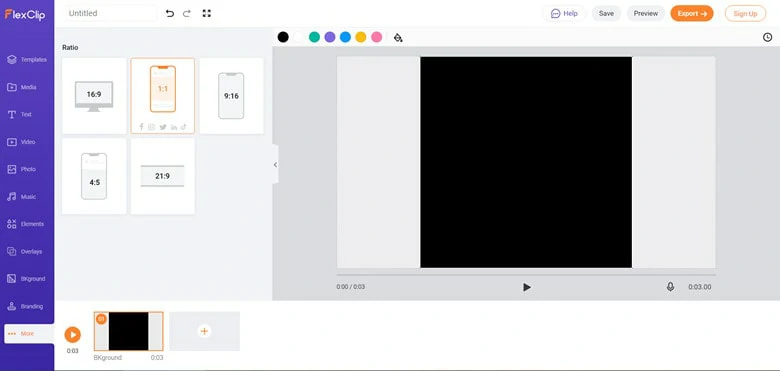
Task: Pick the purple color swatch
Action: (330, 37)
